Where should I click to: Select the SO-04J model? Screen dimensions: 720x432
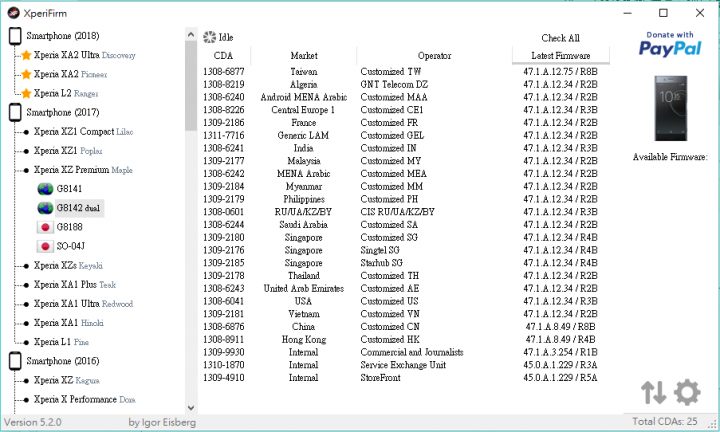click(x=71, y=247)
